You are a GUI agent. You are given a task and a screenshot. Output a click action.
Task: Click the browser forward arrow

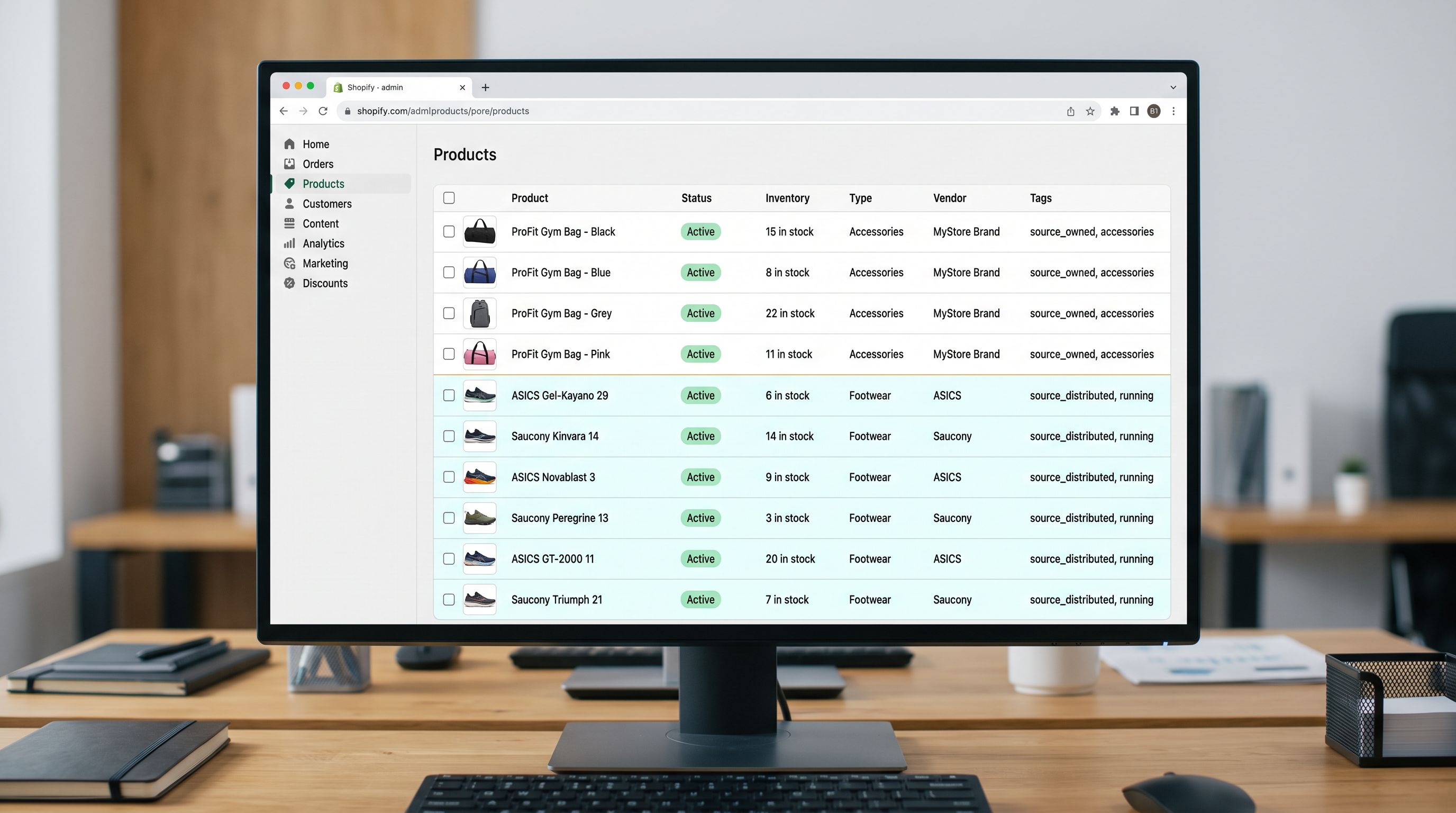pyautogui.click(x=304, y=111)
